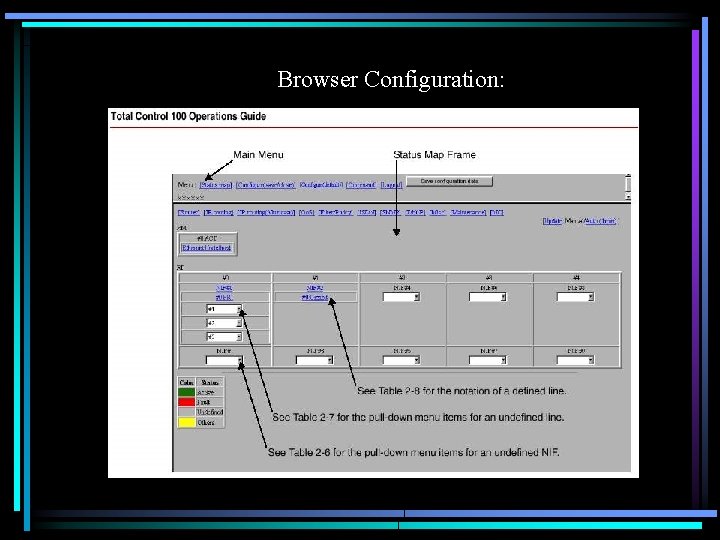
Task: Click the Save configuration data button
Action: click(449, 181)
